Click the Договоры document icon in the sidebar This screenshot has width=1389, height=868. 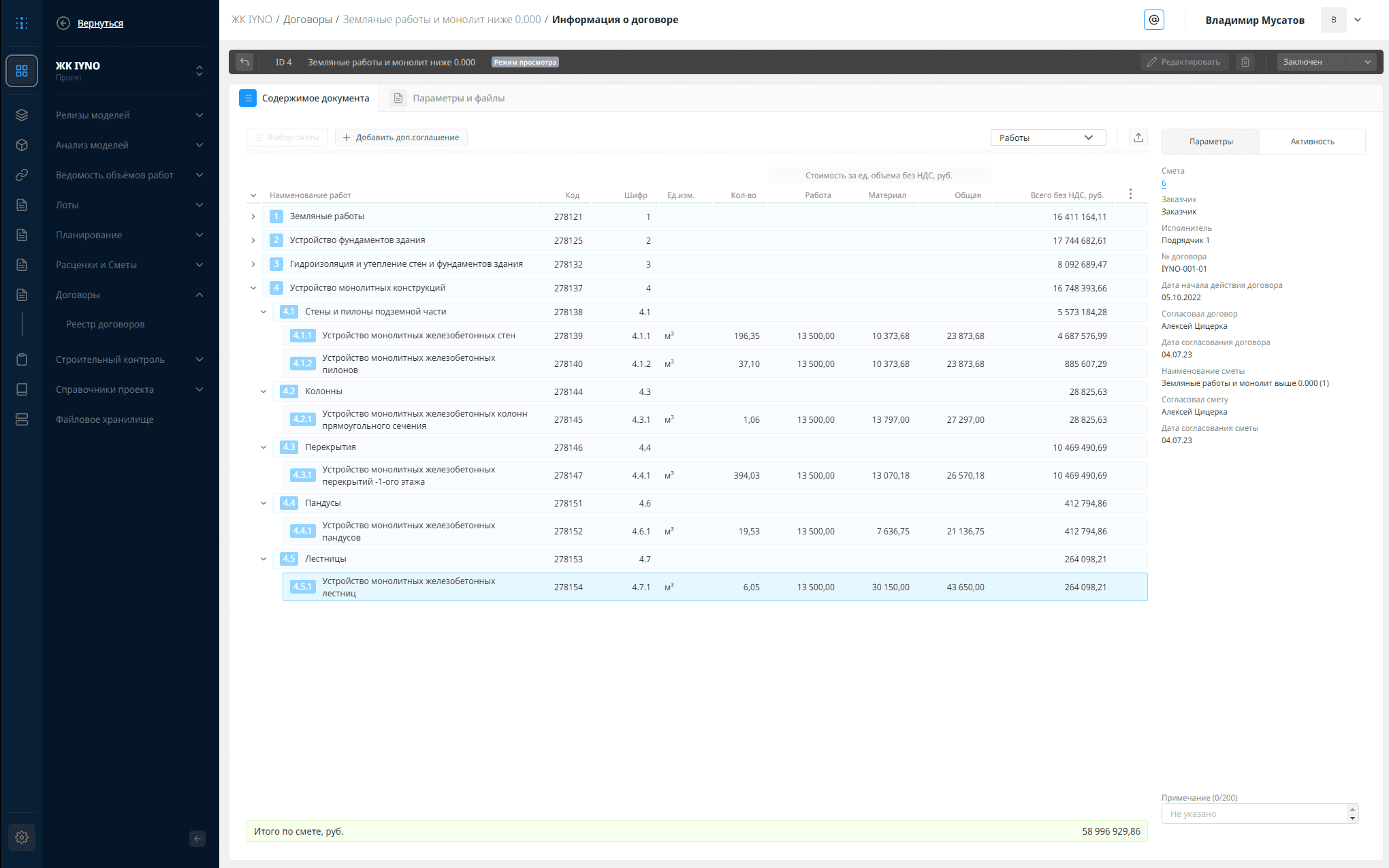coord(22,295)
